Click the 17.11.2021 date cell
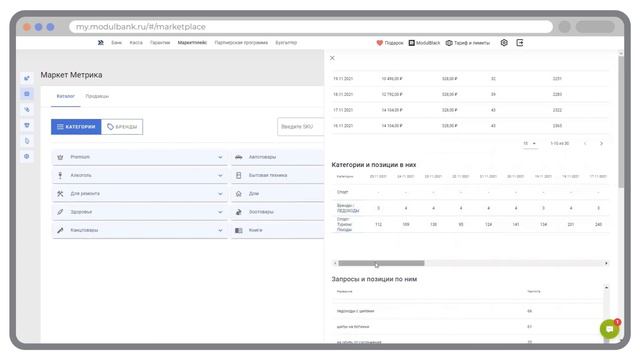Image resolution: width=640 pixels, height=360 pixels. coord(343,110)
